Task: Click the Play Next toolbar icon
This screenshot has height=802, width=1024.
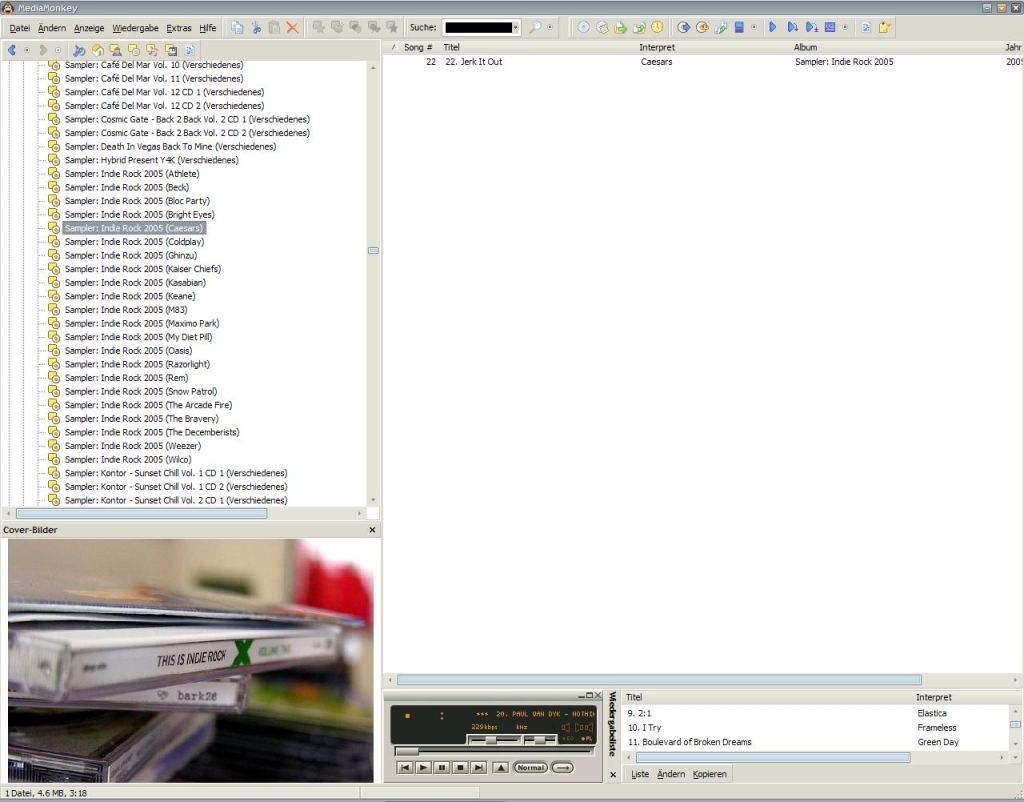Action: [792, 27]
